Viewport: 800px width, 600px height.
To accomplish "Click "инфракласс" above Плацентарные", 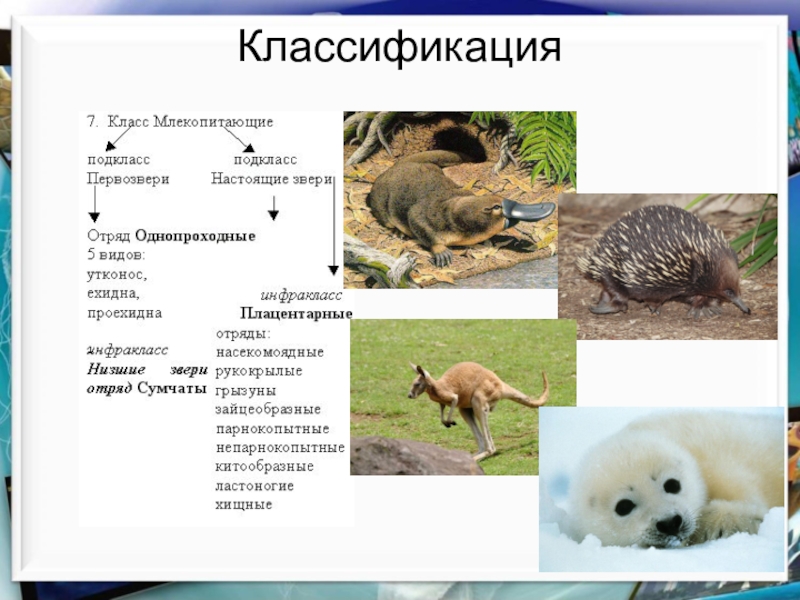I will coord(302,295).
